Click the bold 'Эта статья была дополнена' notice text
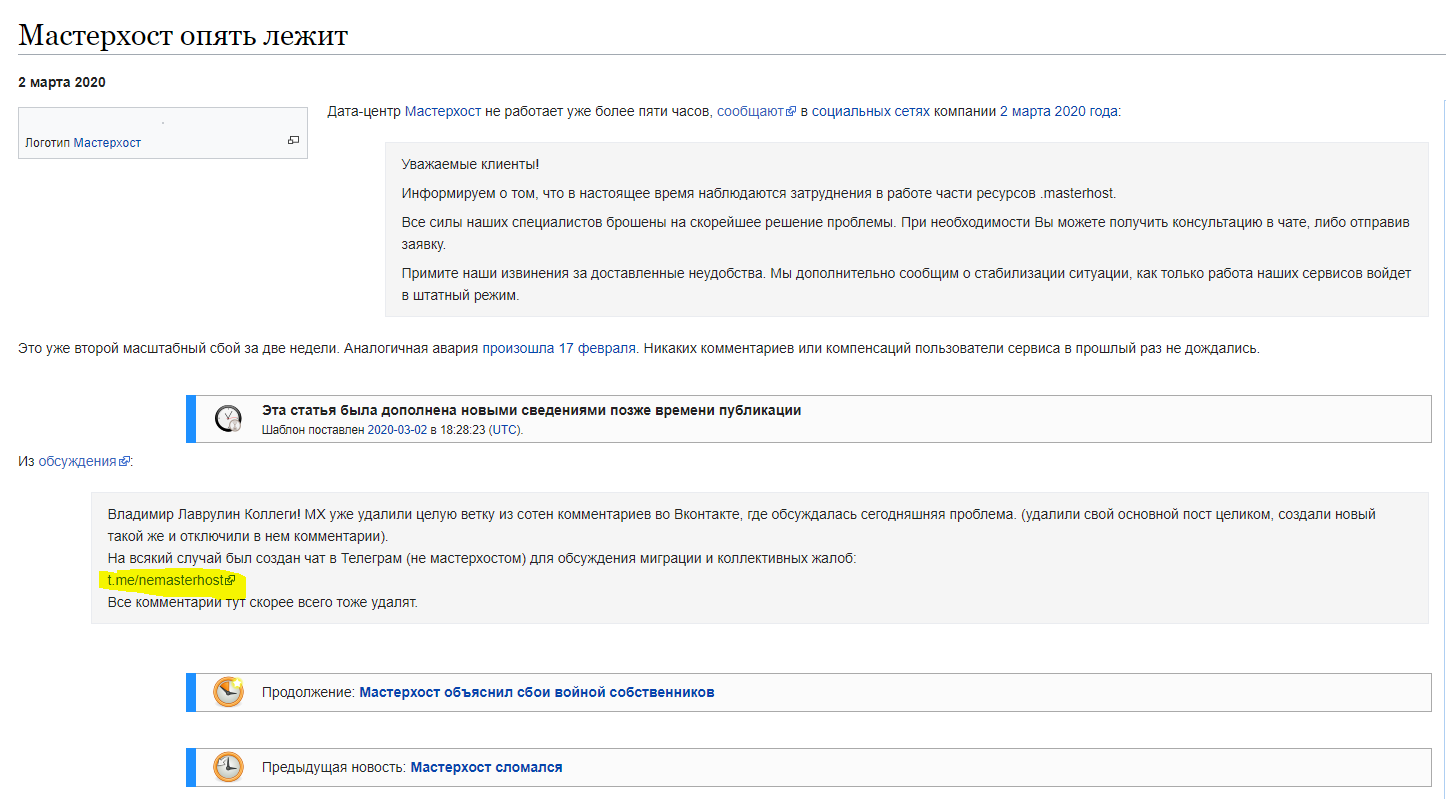 coord(531,410)
